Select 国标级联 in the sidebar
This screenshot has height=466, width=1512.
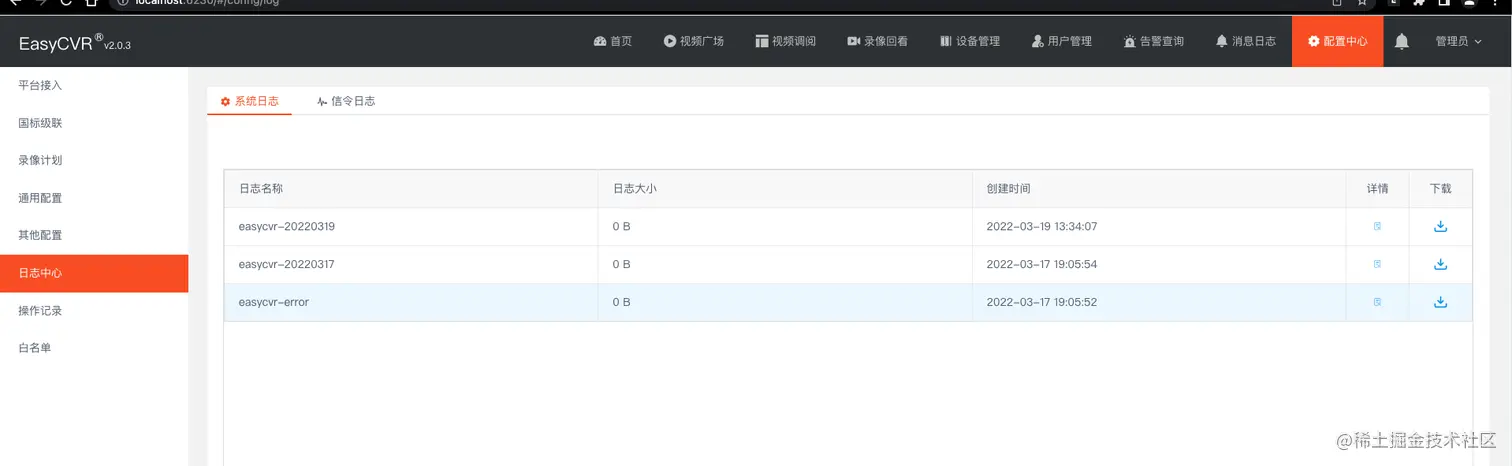[94, 123]
